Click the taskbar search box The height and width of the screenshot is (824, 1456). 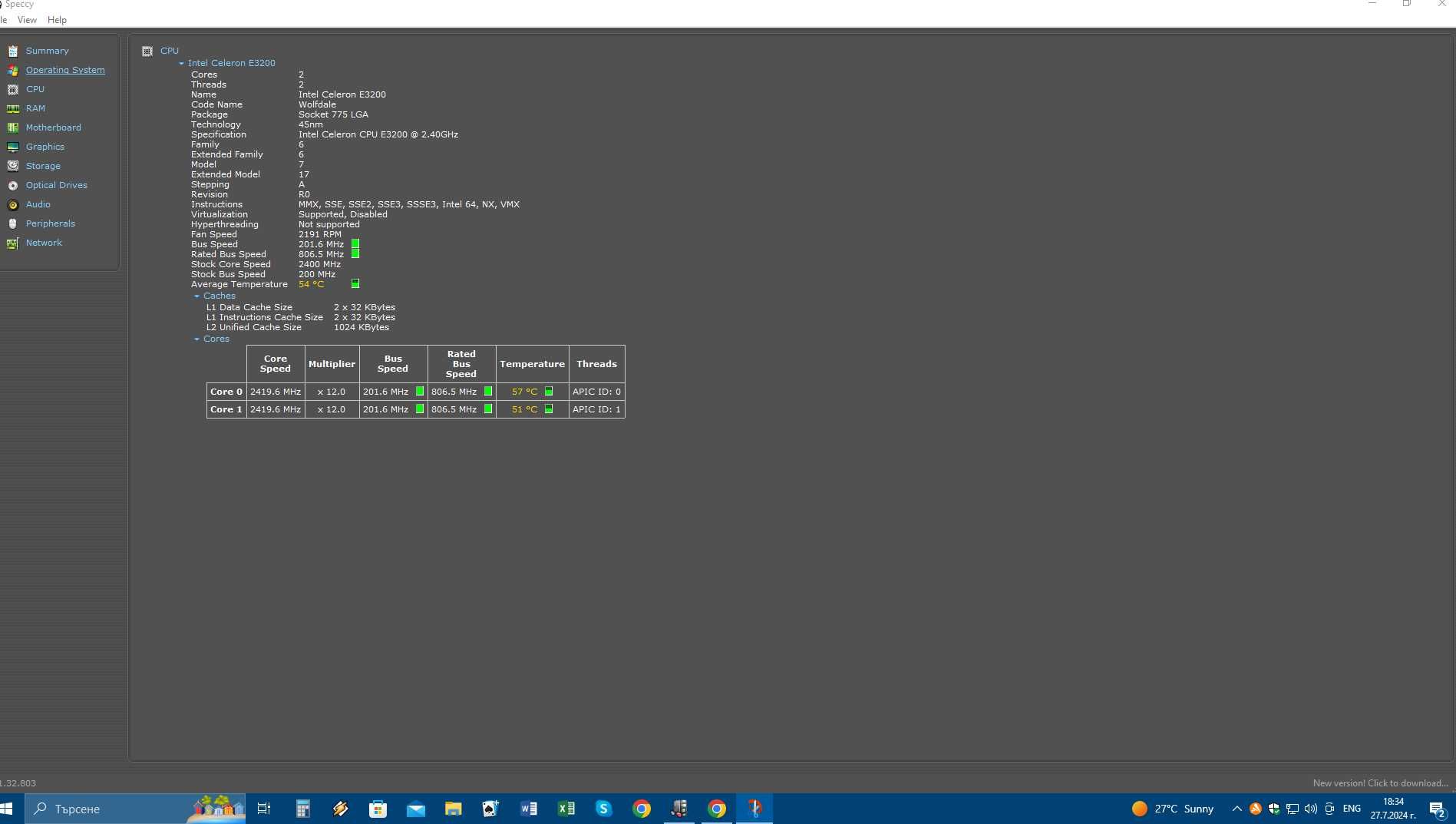(x=136, y=809)
